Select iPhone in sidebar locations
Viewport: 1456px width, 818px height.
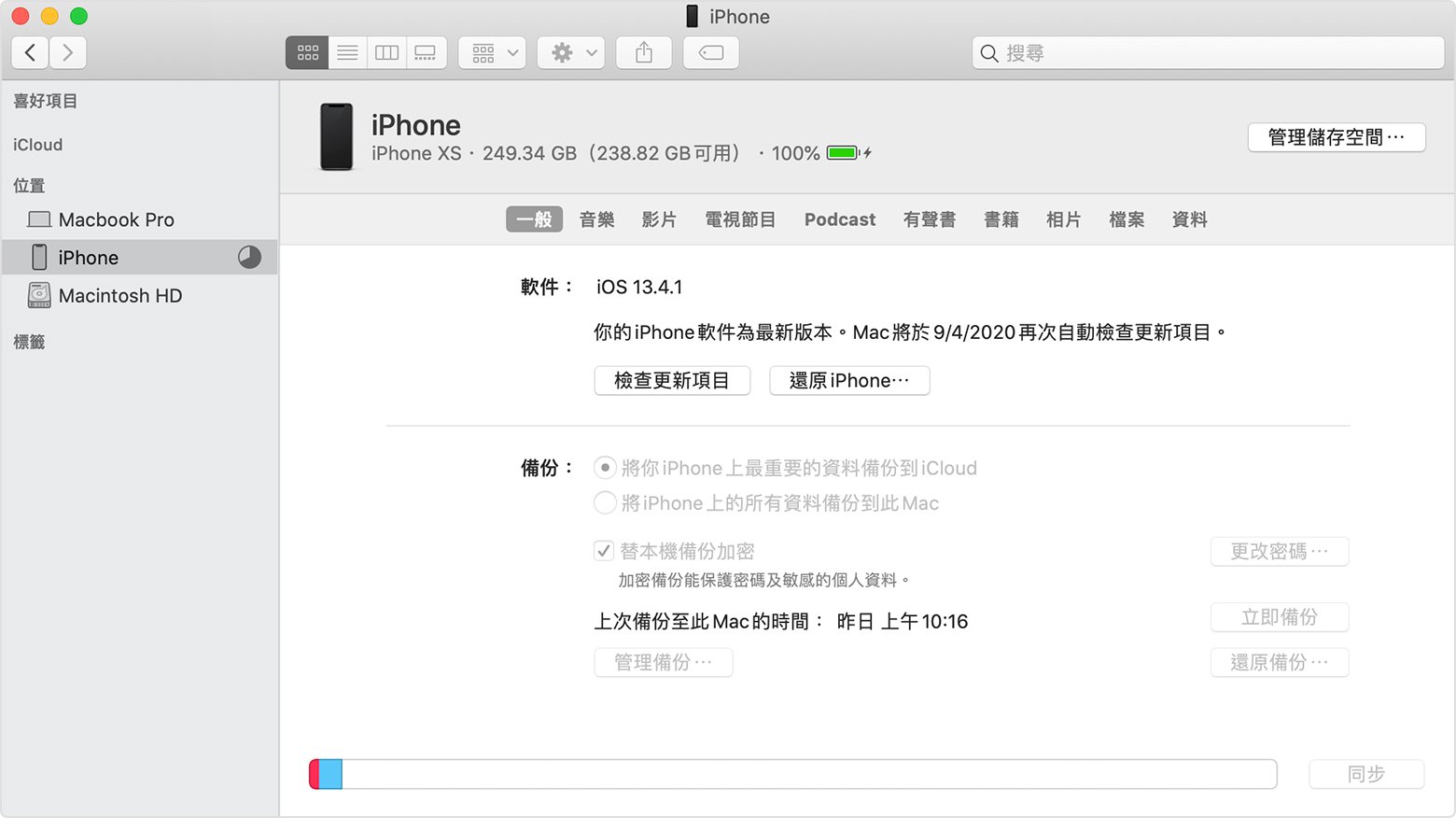click(x=140, y=257)
